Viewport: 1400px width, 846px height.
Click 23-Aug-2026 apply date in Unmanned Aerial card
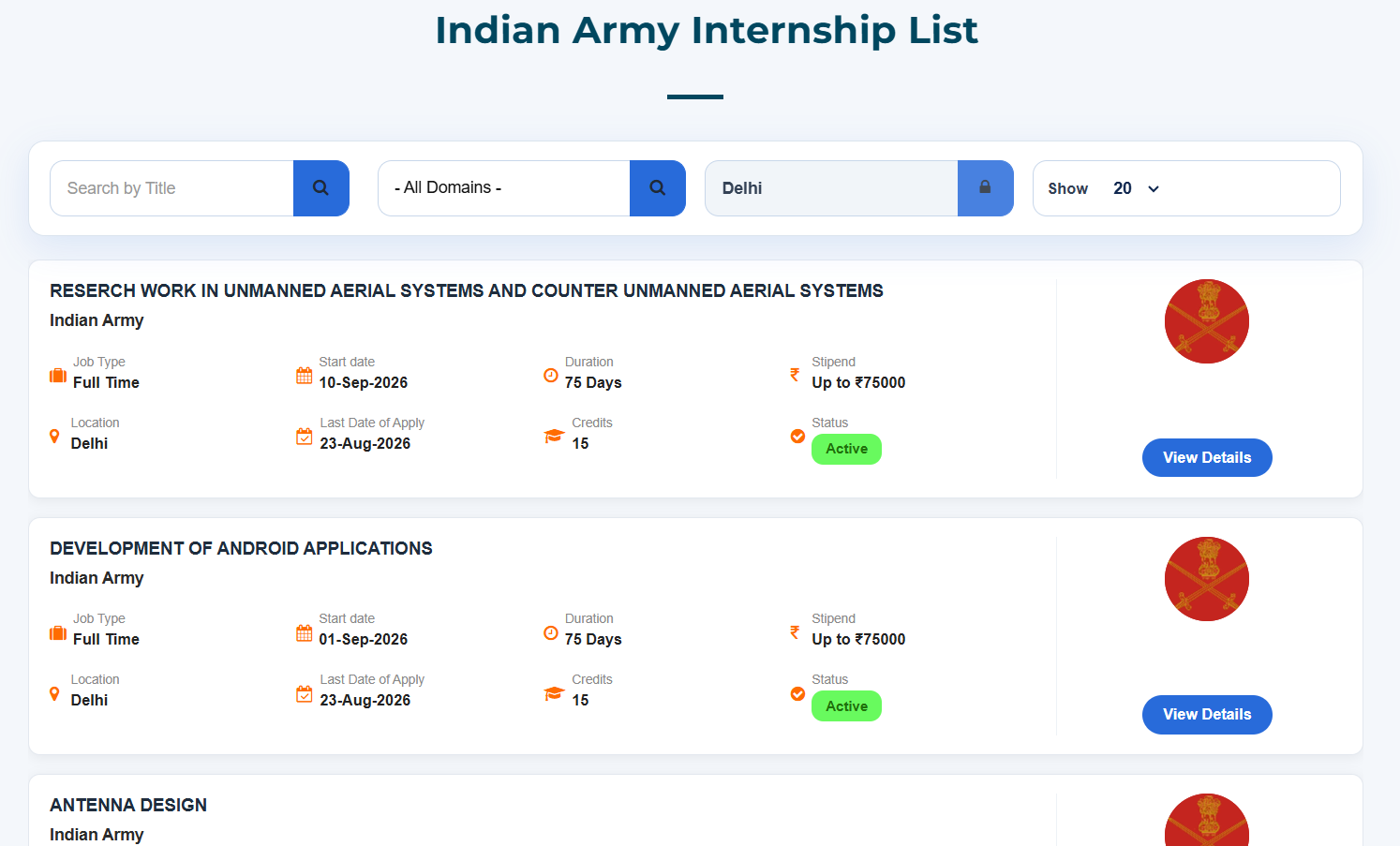365,443
